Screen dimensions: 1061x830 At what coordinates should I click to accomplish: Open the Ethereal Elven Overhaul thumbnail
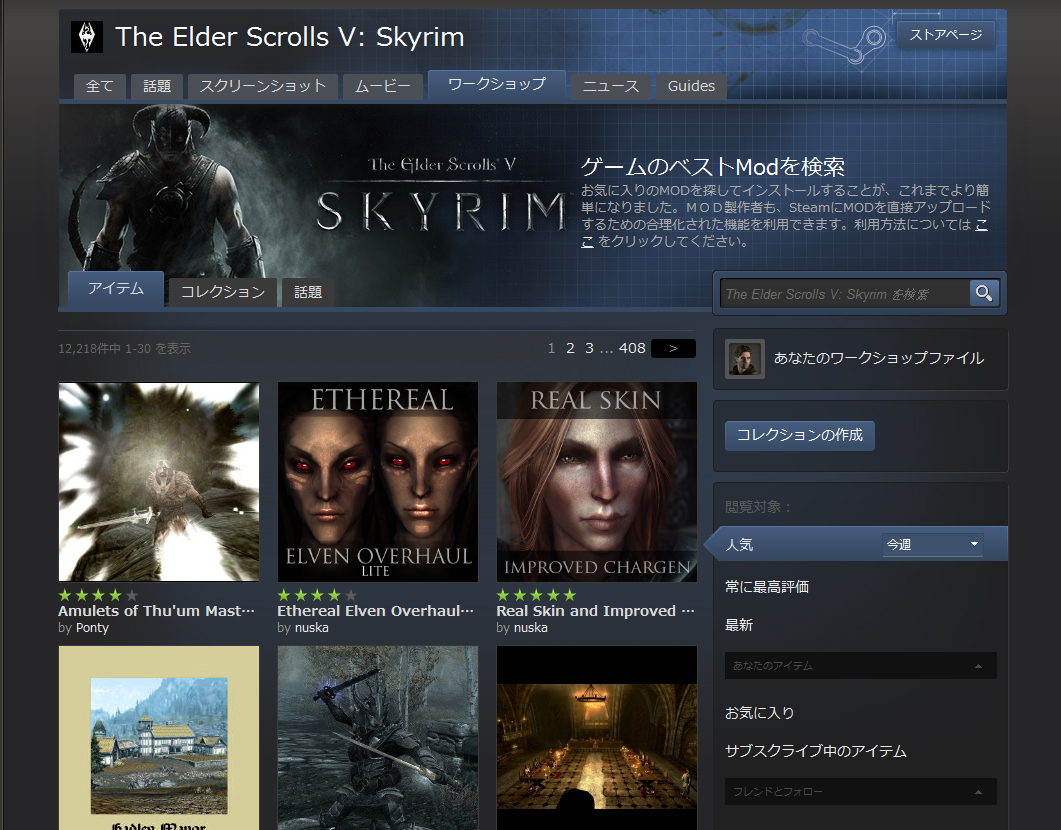click(x=378, y=482)
